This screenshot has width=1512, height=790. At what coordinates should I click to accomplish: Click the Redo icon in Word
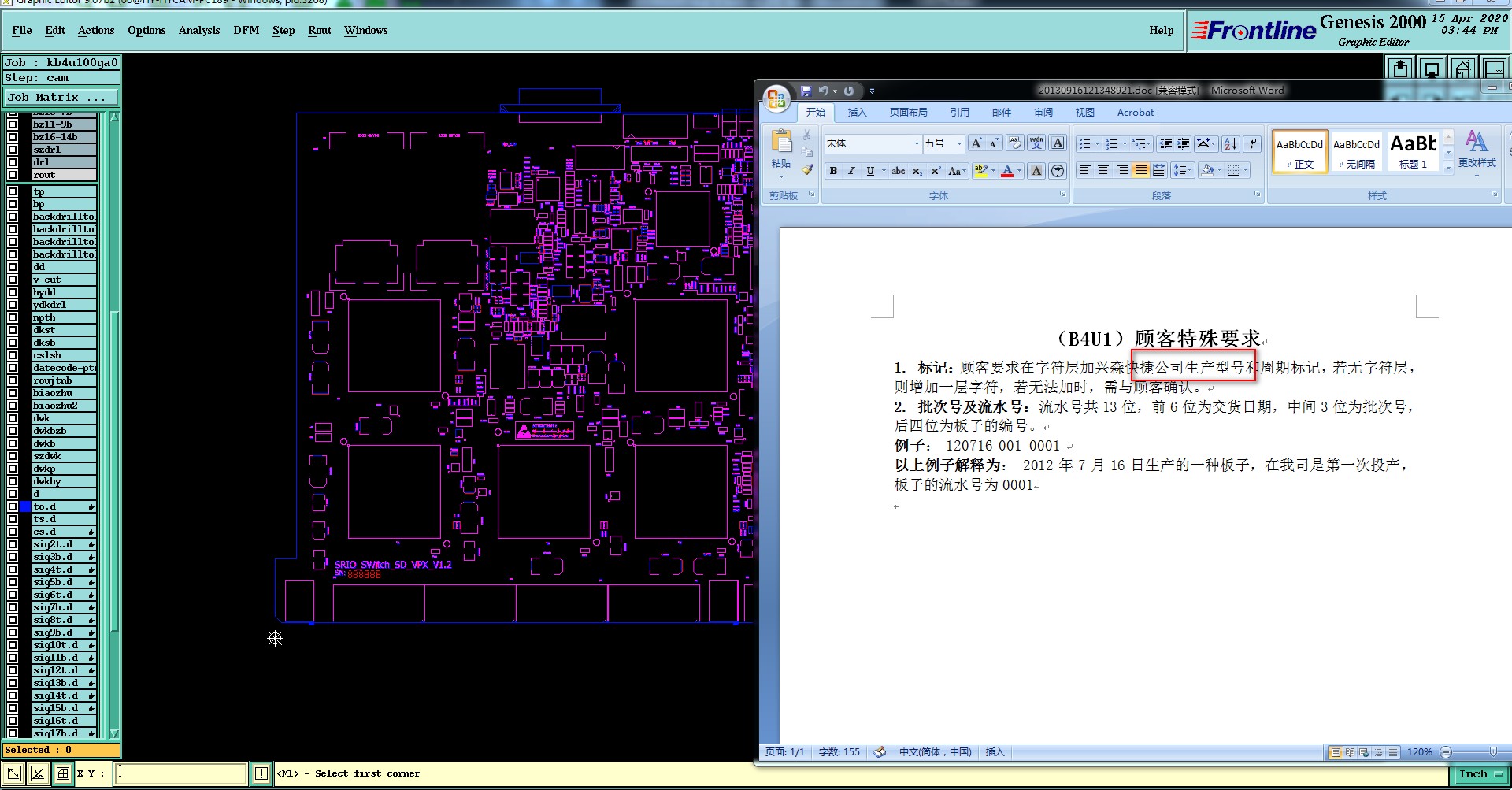point(849,91)
